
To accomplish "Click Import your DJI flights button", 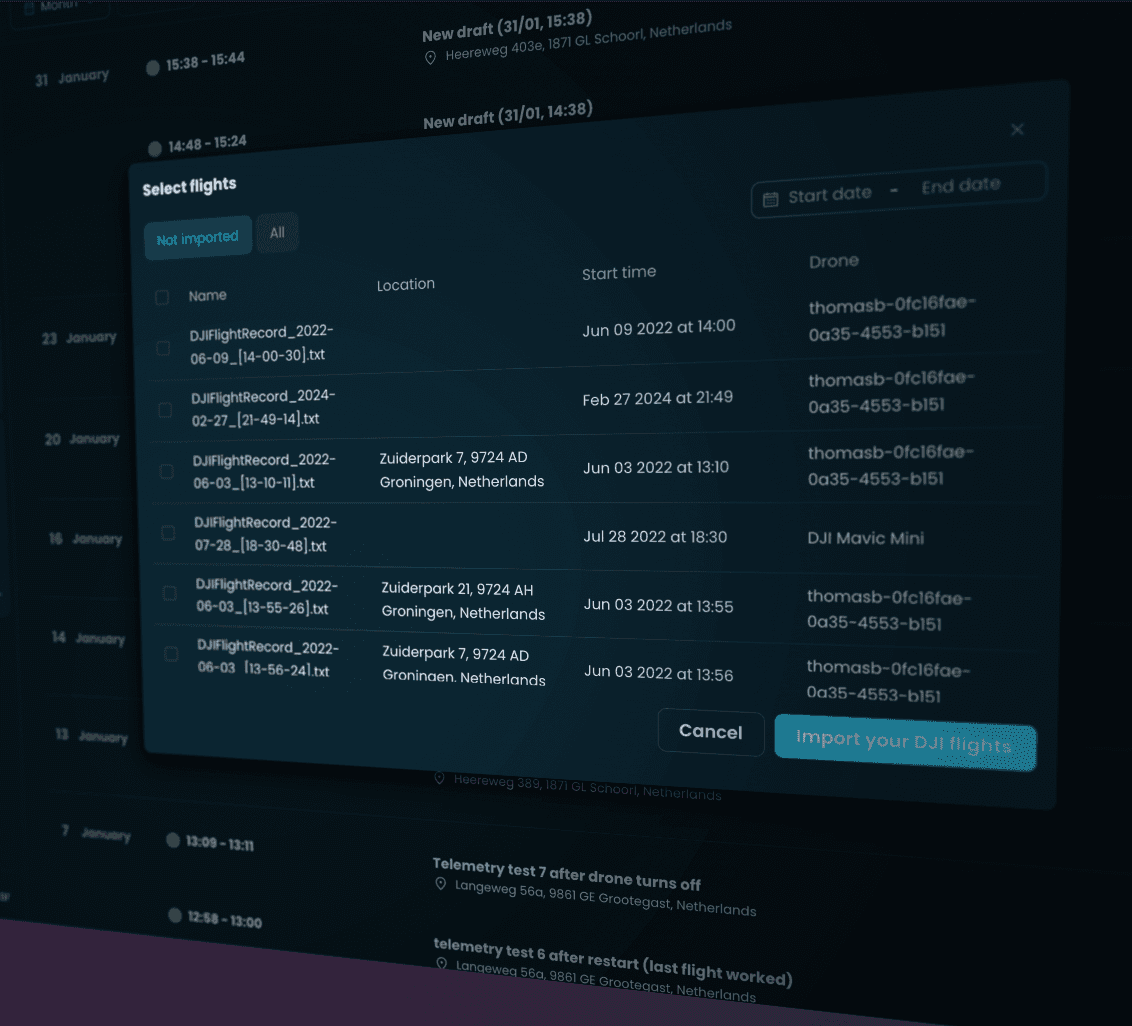I will [x=905, y=743].
